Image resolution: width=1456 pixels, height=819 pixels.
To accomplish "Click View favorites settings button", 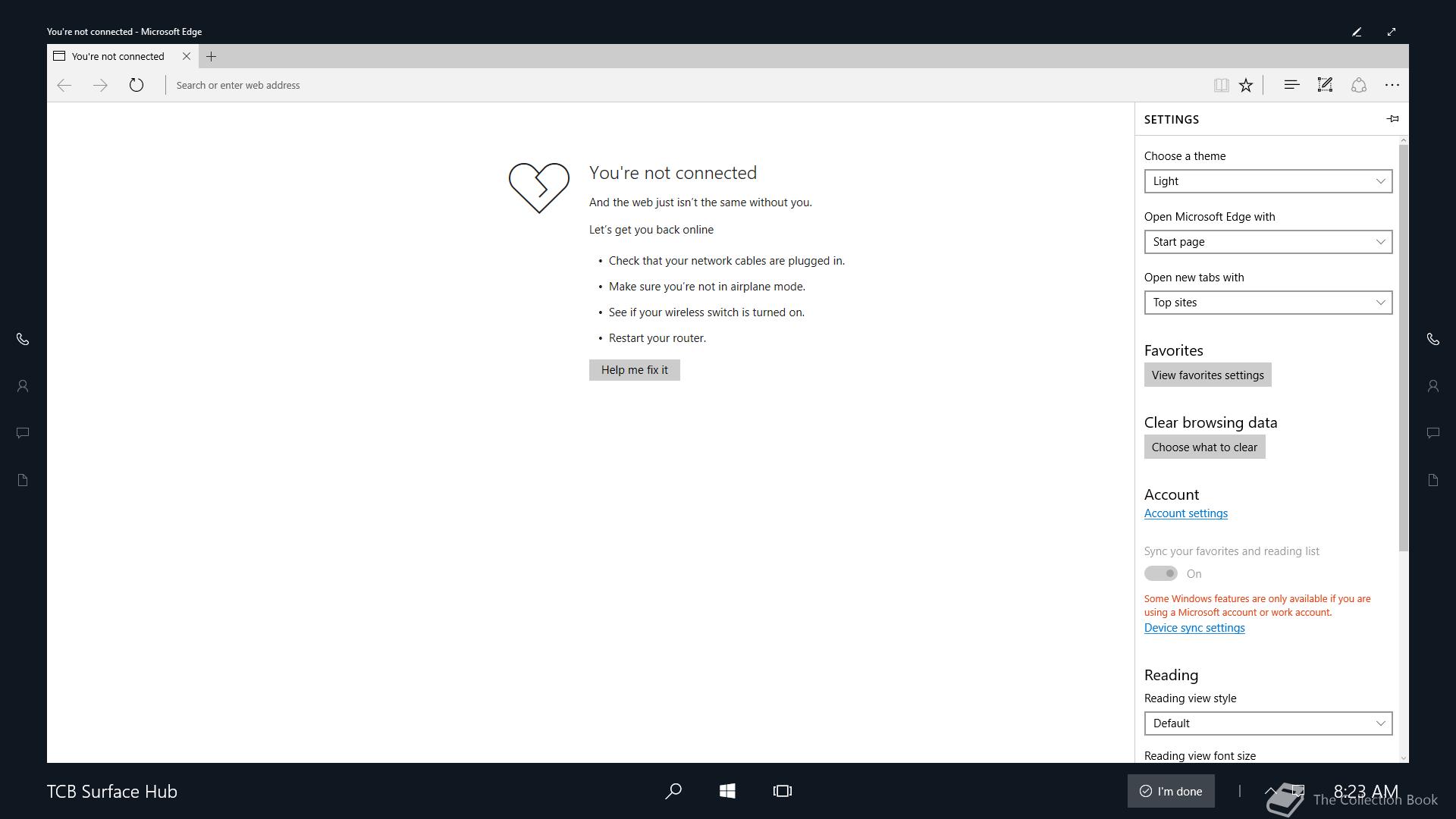I will (x=1208, y=375).
